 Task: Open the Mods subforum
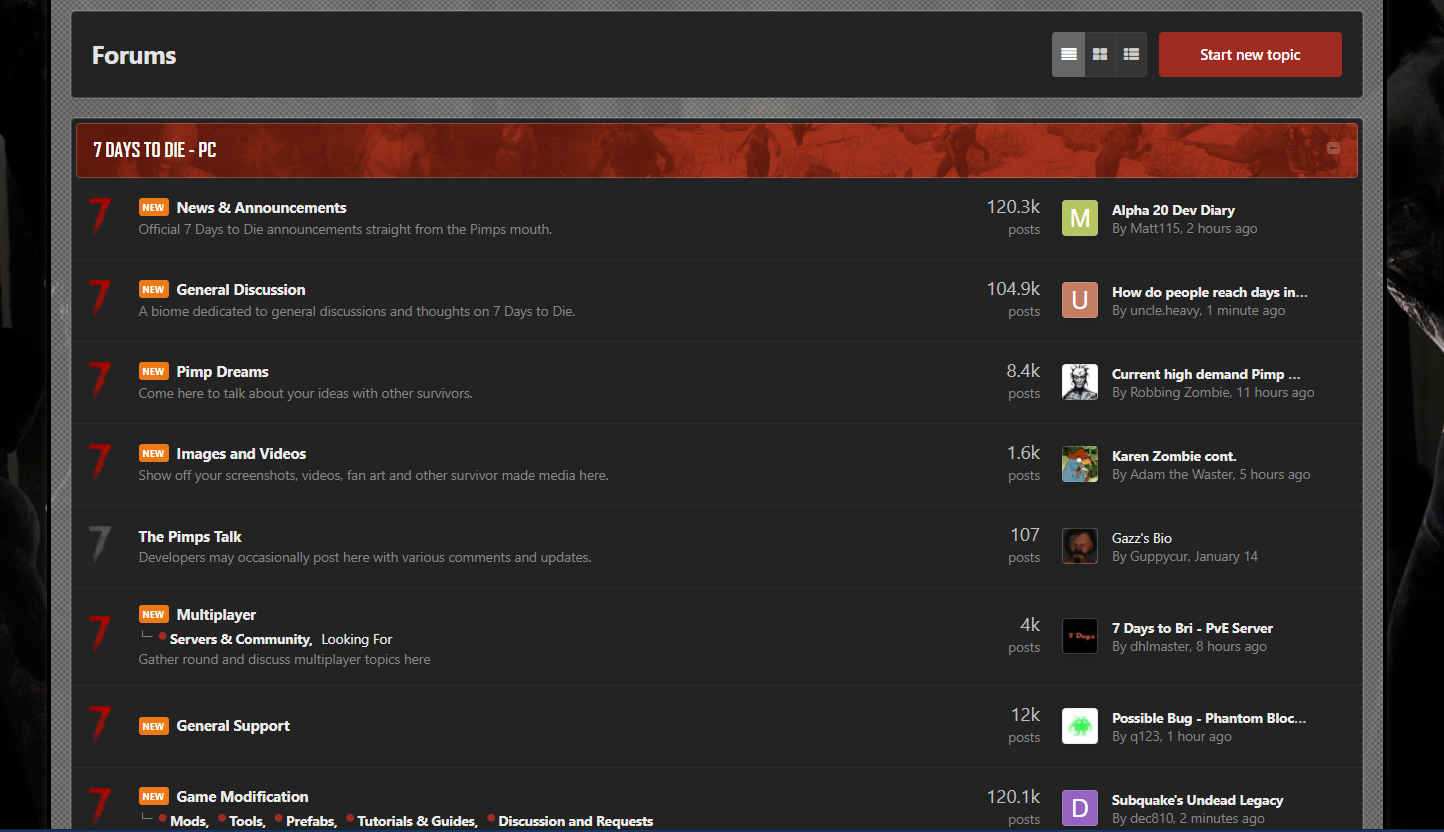[x=187, y=821]
